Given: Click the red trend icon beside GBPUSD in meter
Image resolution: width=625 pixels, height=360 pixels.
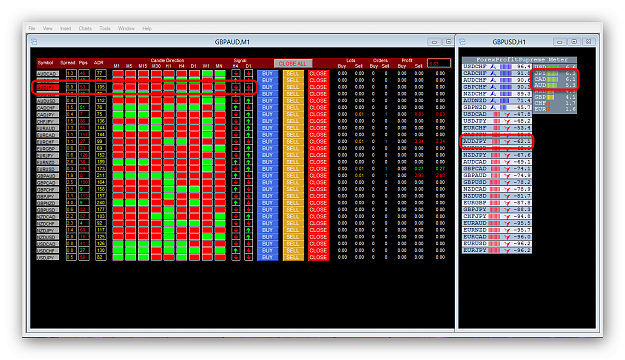Looking at the screenshot, I should pos(507,182).
